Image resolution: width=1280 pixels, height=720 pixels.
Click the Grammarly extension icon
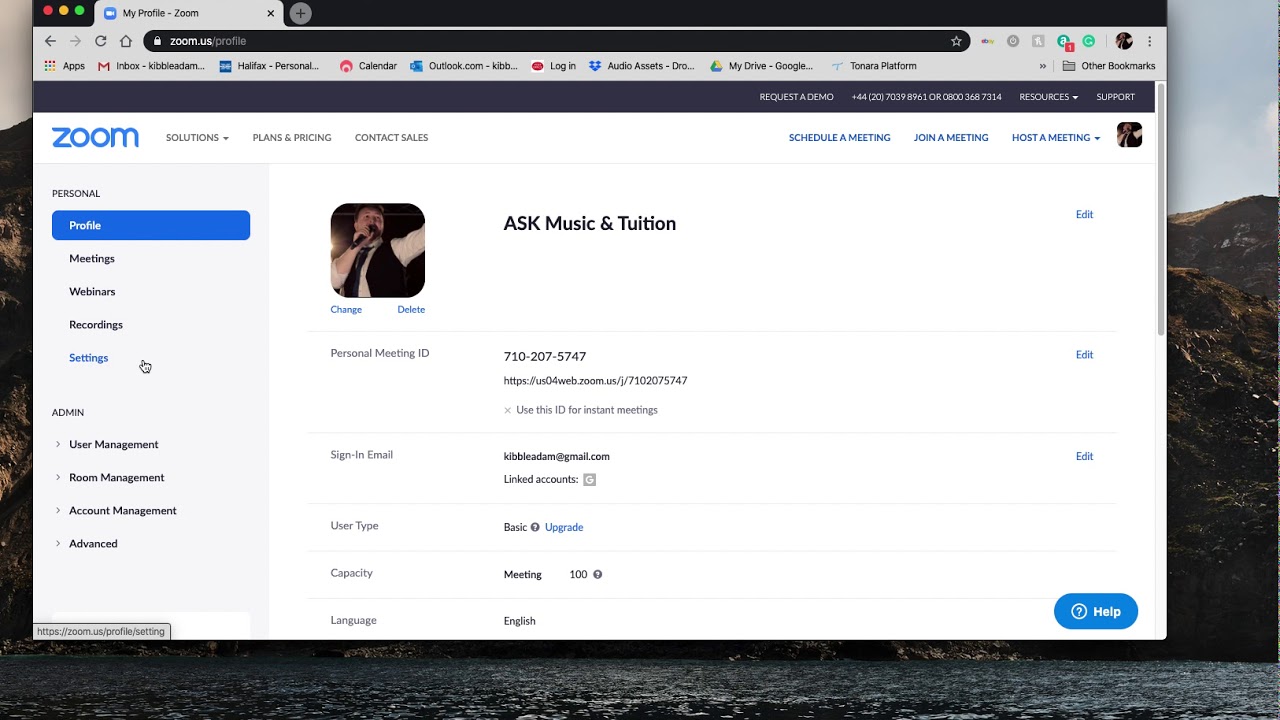(1089, 41)
